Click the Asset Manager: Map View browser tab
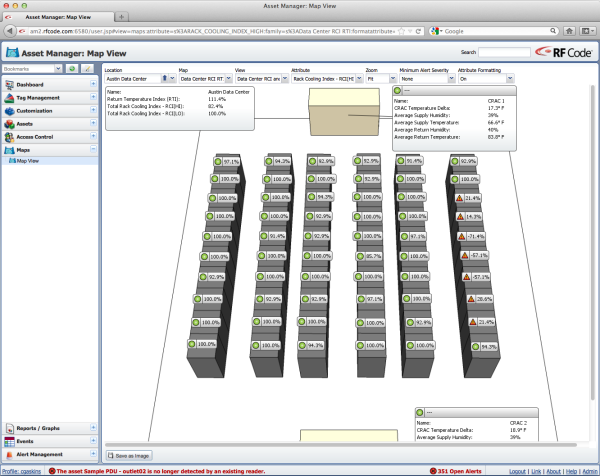600x476 pixels. tap(58, 17)
